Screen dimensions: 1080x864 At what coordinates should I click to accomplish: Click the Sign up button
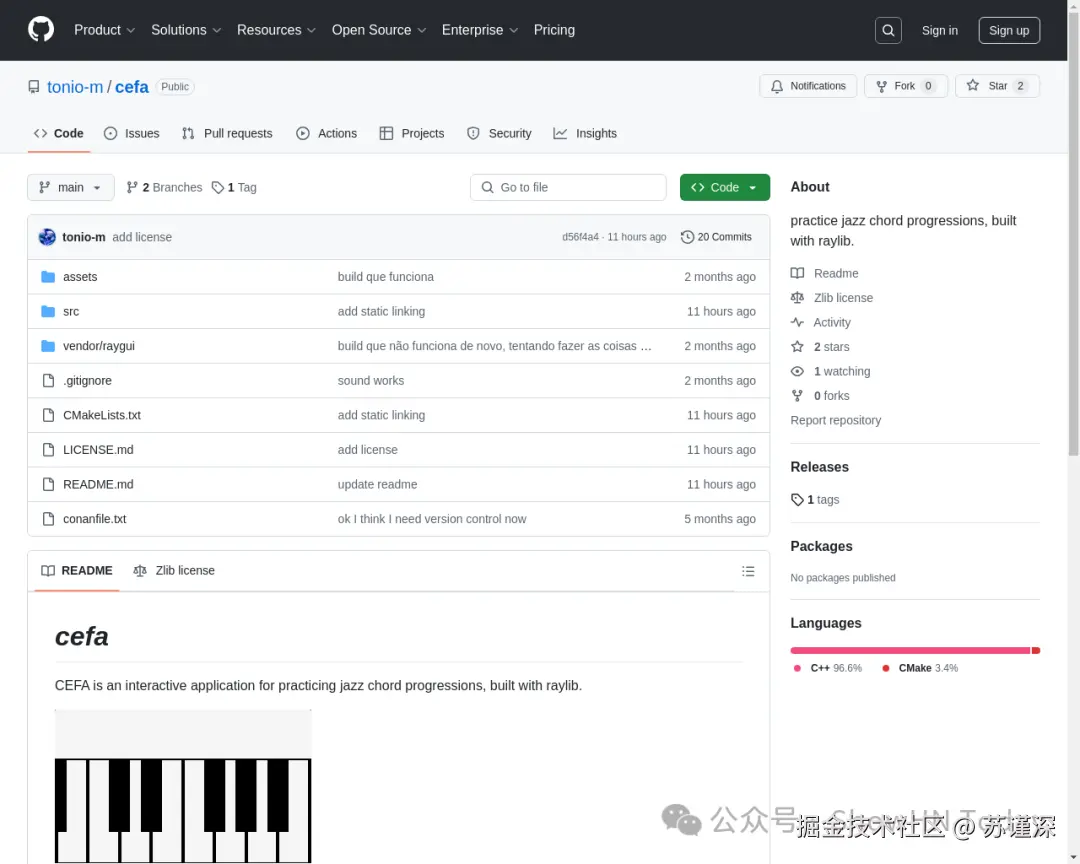pos(1008,30)
